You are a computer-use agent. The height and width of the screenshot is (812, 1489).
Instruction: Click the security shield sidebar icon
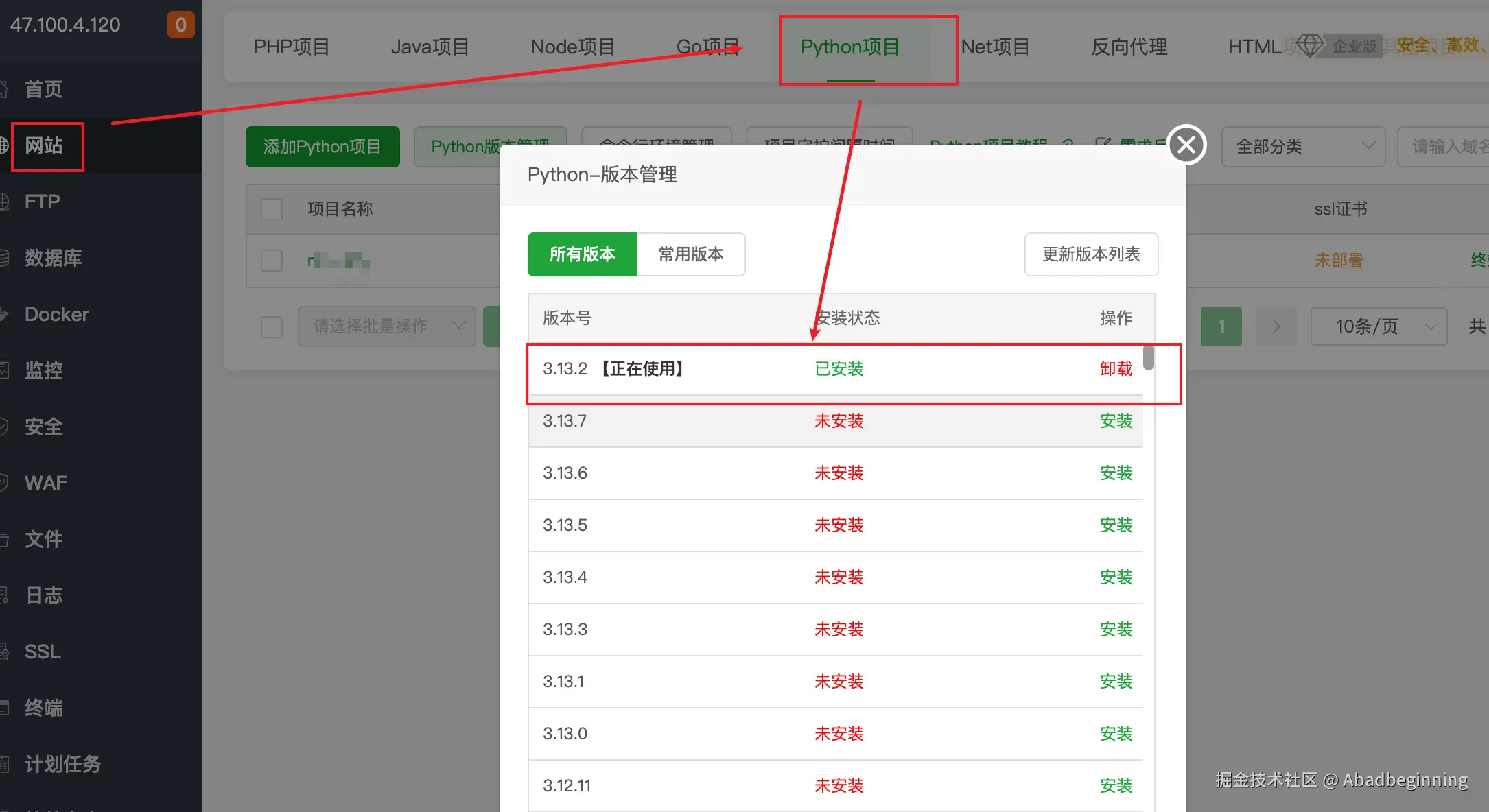point(3,427)
